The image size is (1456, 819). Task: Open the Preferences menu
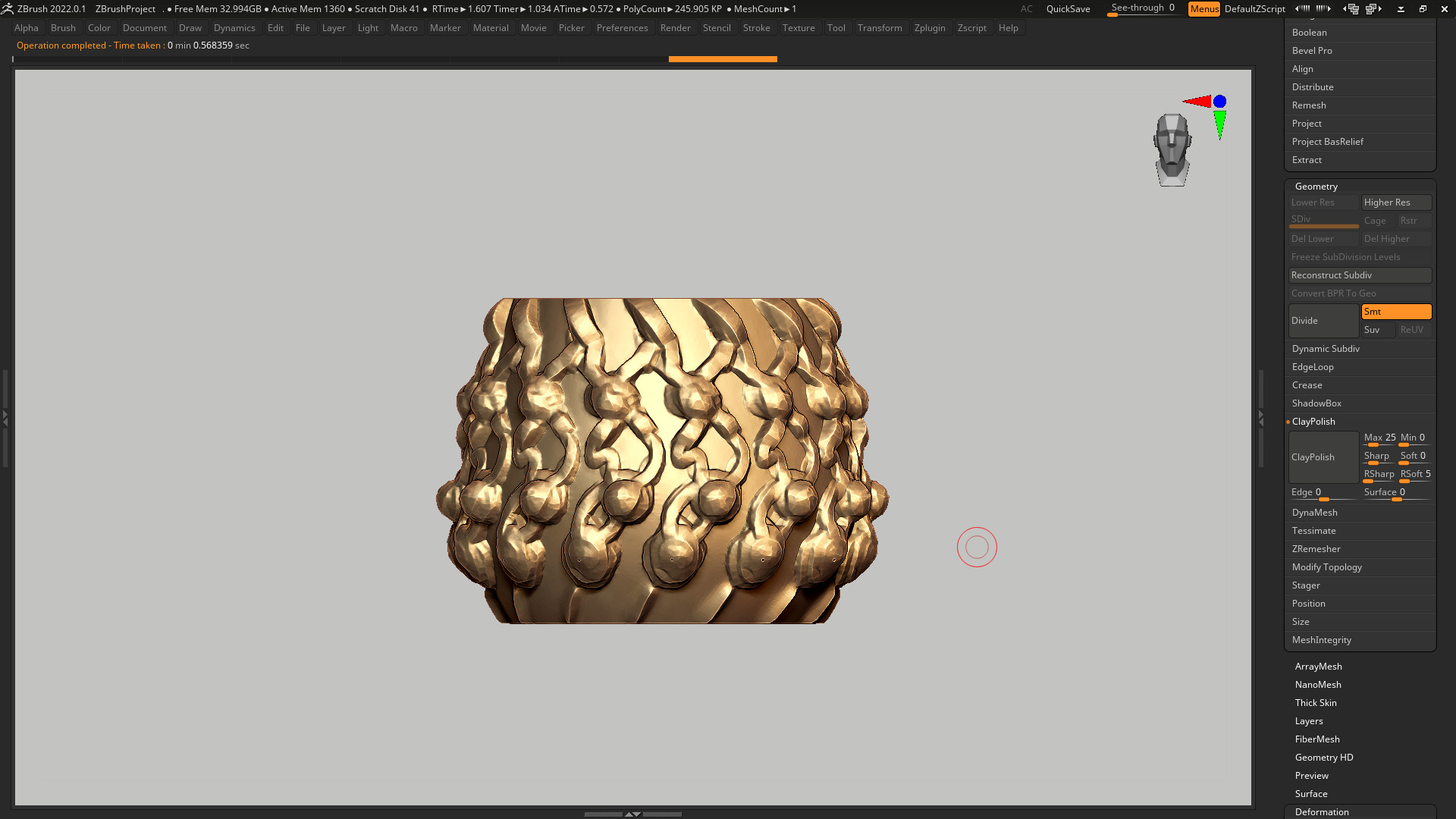tap(622, 28)
